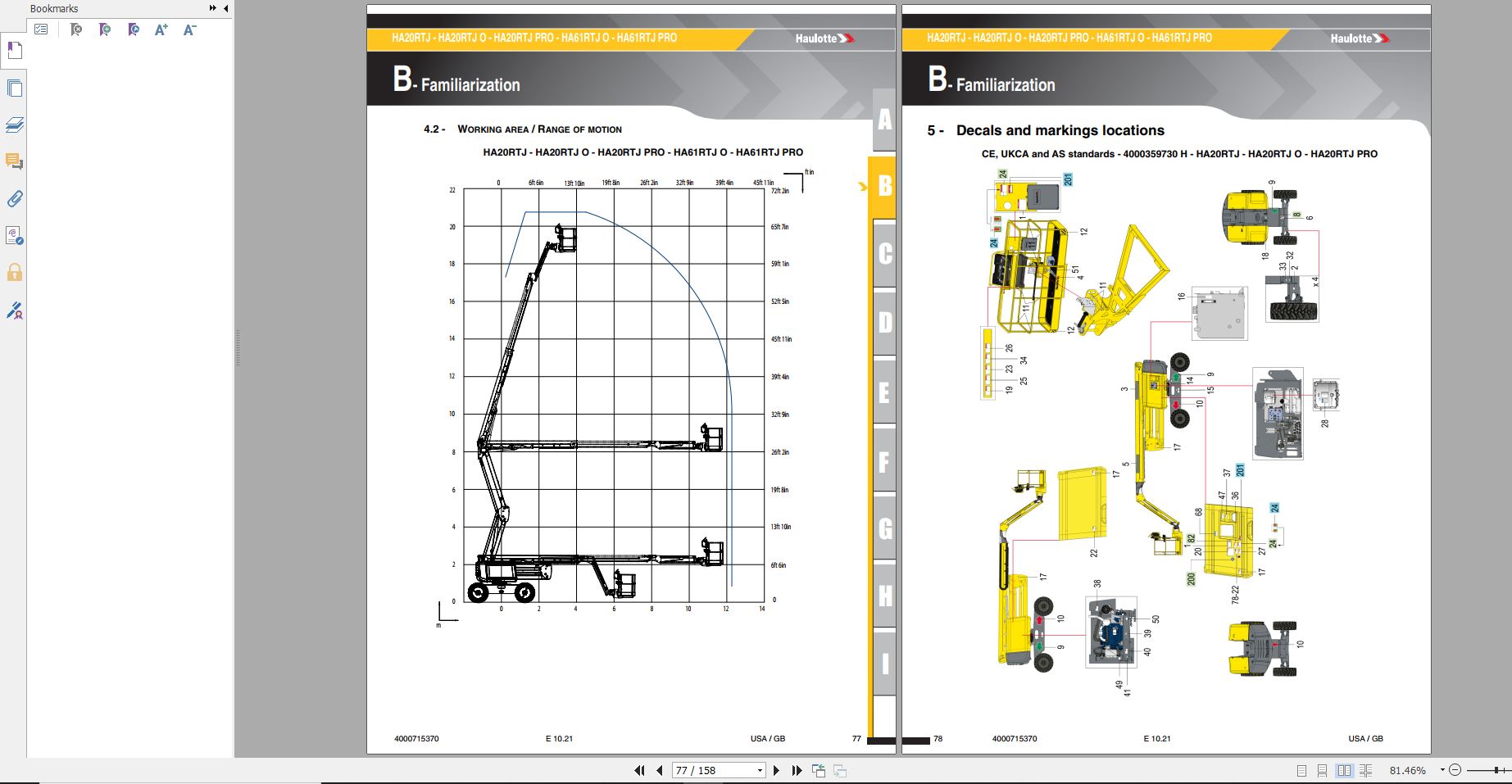Image resolution: width=1512 pixels, height=784 pixels.
Task: Switch to continuous facing view
Action: pos(1365,770)
